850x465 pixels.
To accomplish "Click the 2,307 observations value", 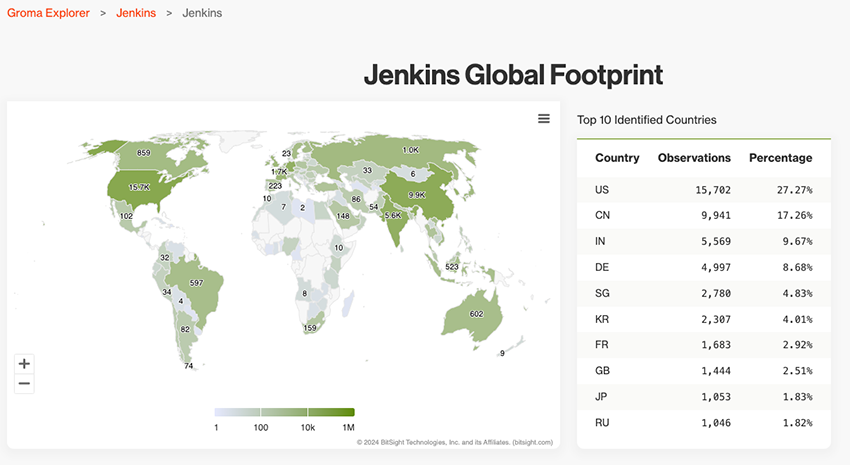I will (716, 320).
